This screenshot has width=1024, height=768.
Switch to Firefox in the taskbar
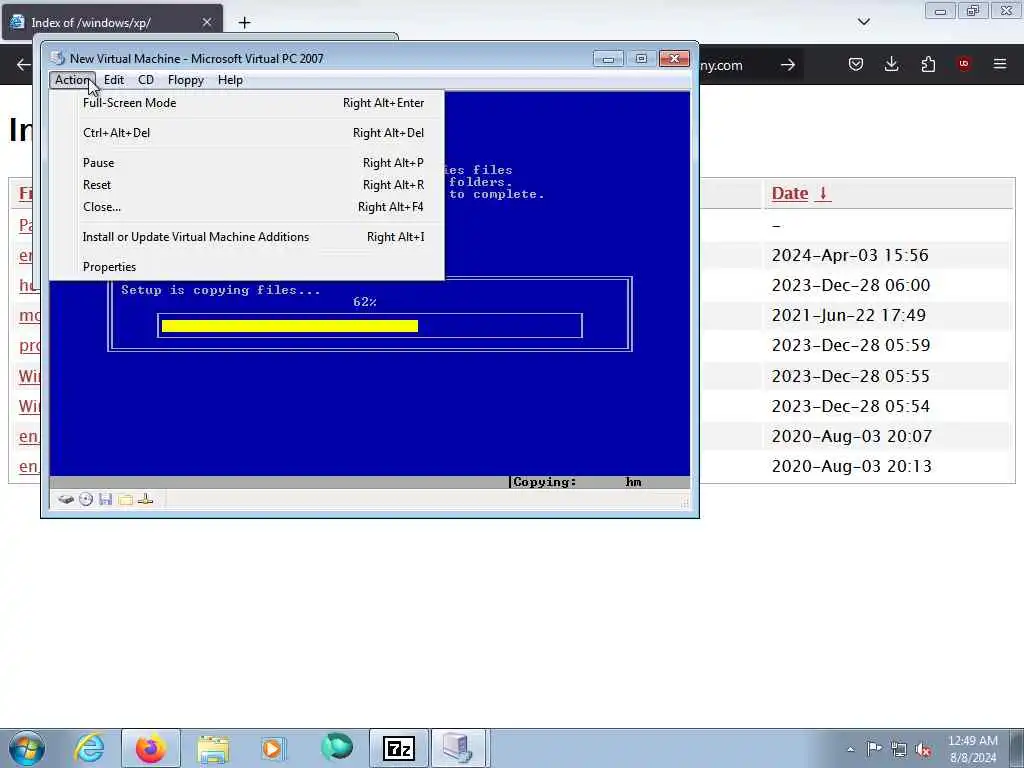(150, 748)
